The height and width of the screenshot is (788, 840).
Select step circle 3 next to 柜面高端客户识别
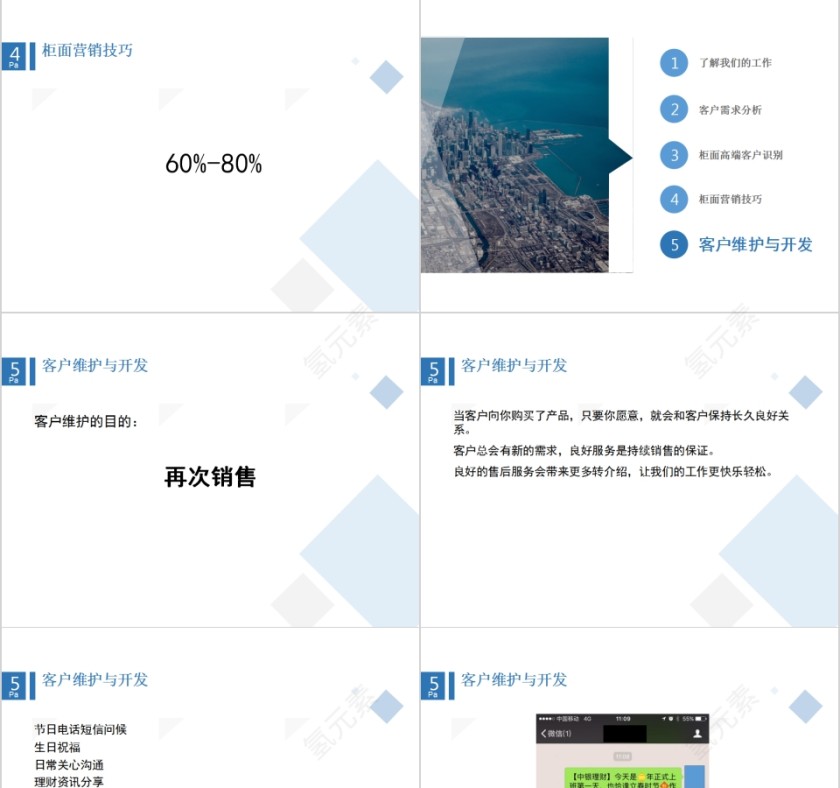[x=674, y=155]
